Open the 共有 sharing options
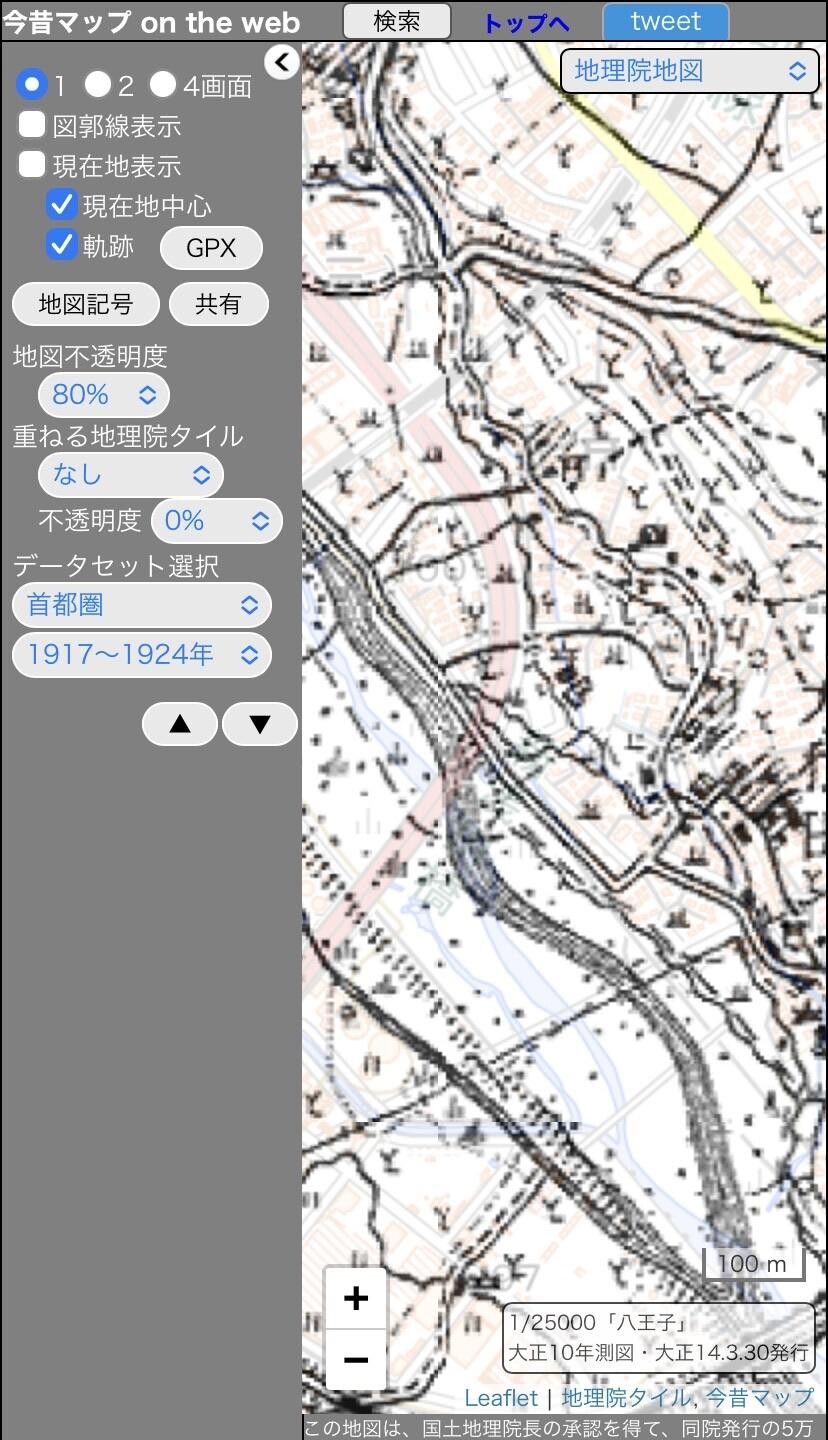828x1440 pixels. [x=218, y=304]
